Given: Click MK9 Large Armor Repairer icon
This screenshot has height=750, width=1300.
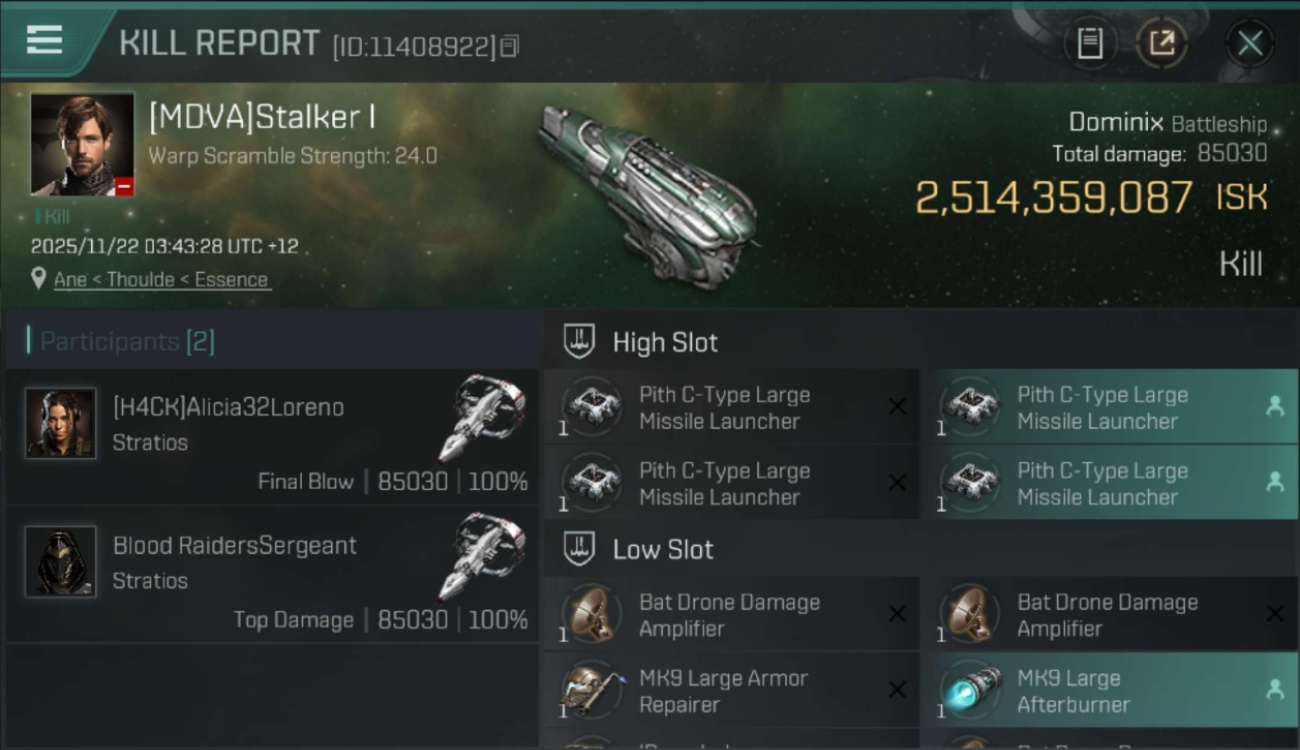Looking at the screenshot, I should click(x=592, y=690).
